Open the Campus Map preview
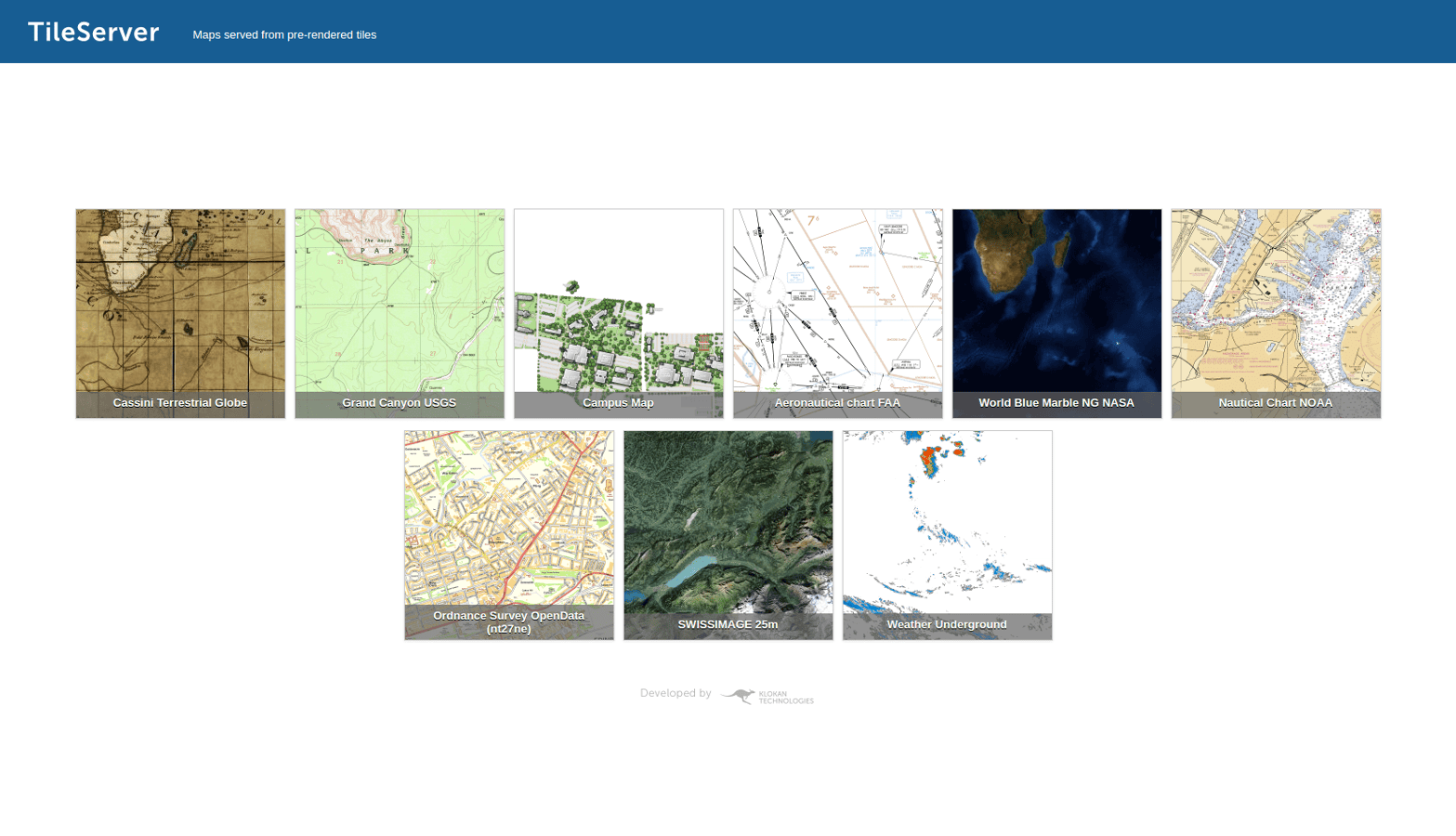The height and width of the screenshot is (836, 1456). (618, 297)
